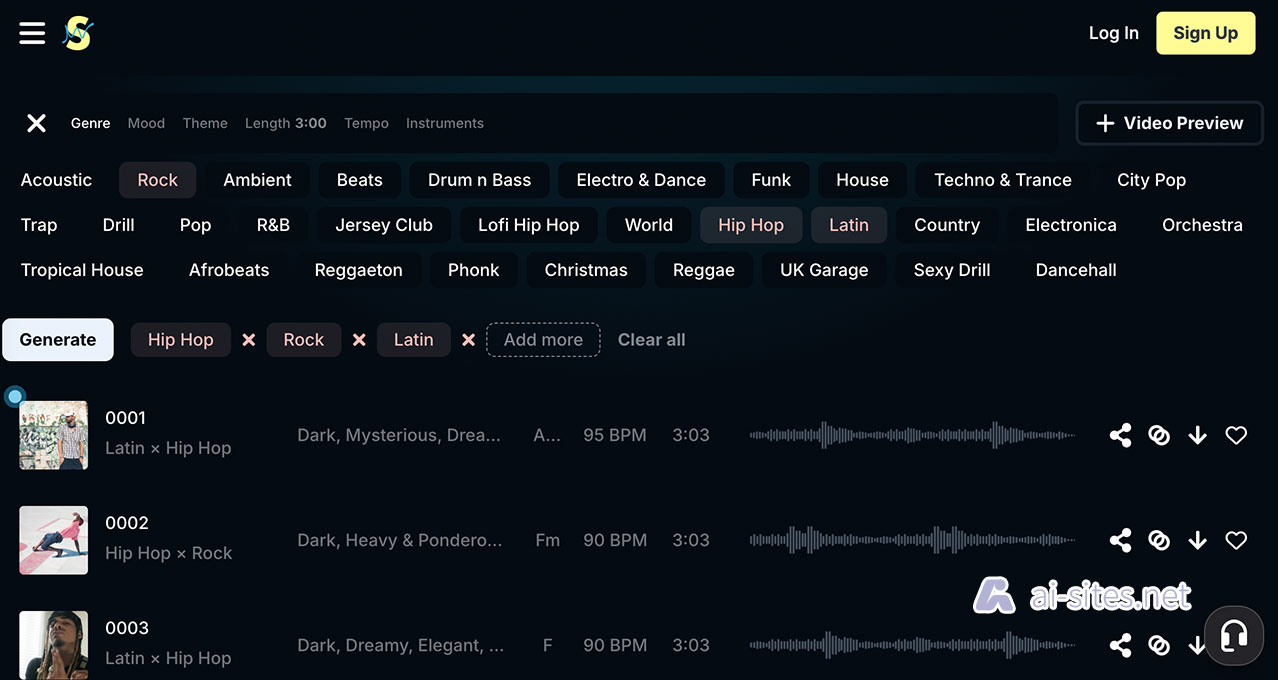The width and height of the screenshot is (1278, 680).
Task: Remove the Hip Hop selected tag
Action: 249,340
